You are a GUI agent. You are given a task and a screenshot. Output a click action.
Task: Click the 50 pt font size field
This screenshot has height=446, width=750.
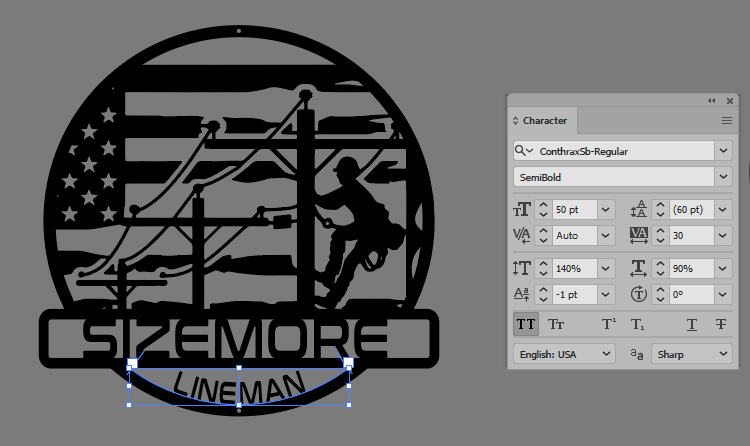click(574, 209)
